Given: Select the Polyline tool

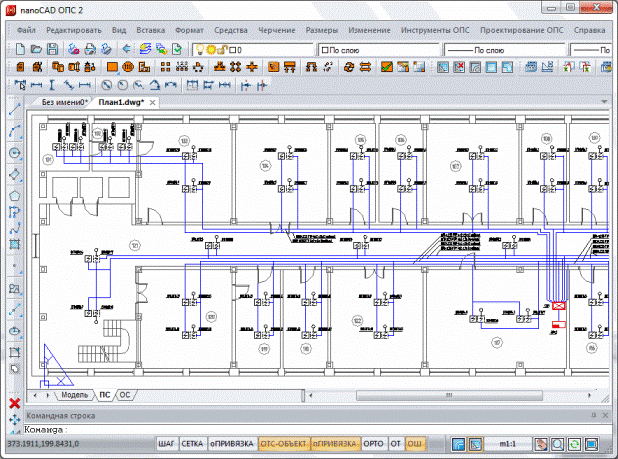Looking at the screenshot, I should (x=15, y=212).
